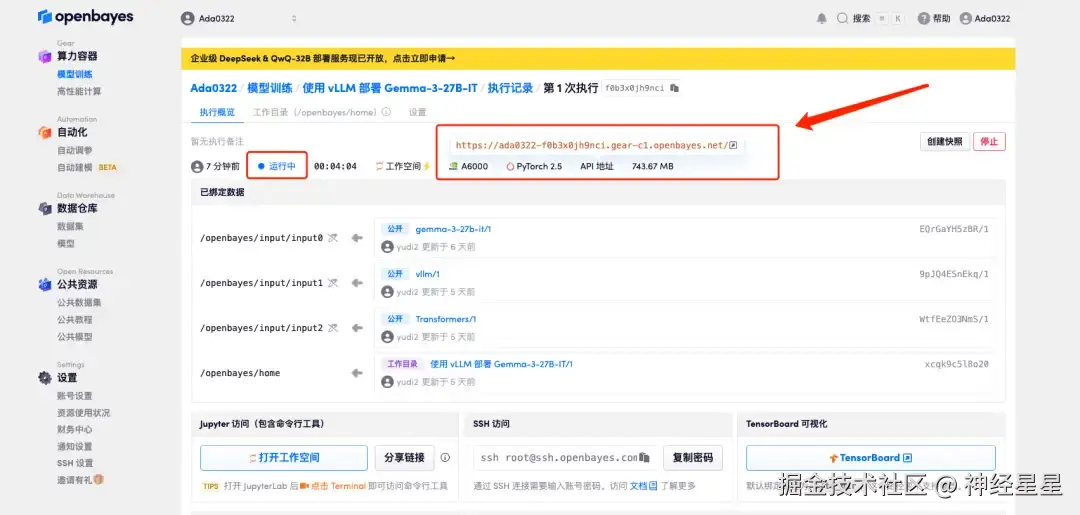Open 使用 vLLM 部署 Gemma-3-27B-IT/1 link
Viewport: 1080px width, 515px height.
(x=501, y=364)
